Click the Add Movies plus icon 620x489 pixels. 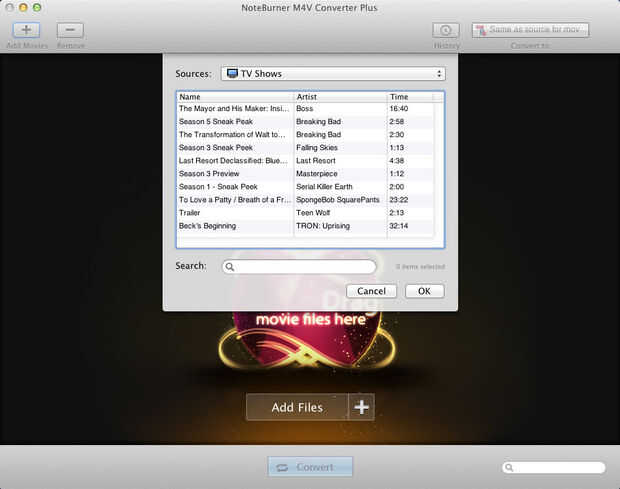pyautogui.click(x=26, y=30)
